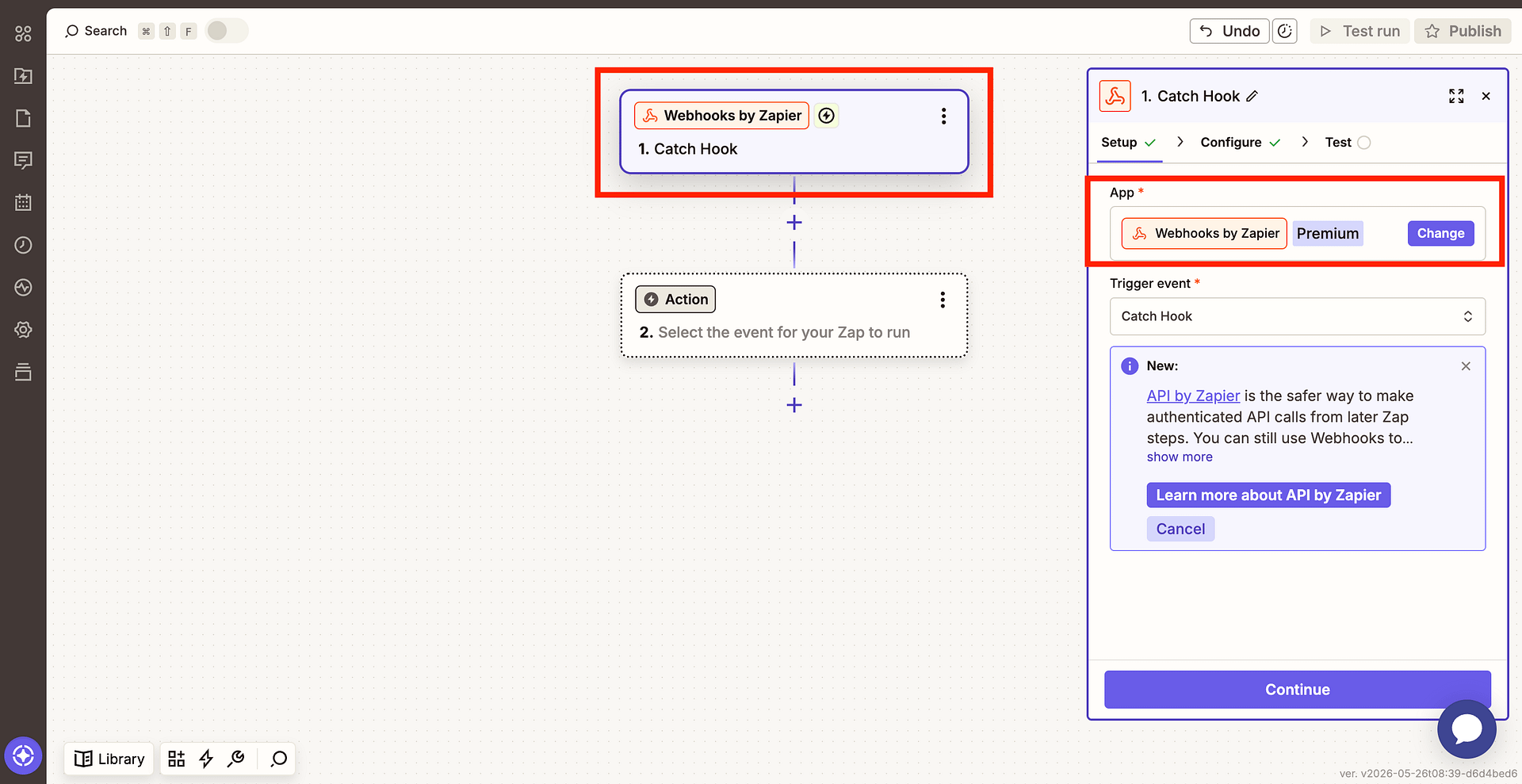
Task: Add a step below the Action step
Action: [794, 405]
